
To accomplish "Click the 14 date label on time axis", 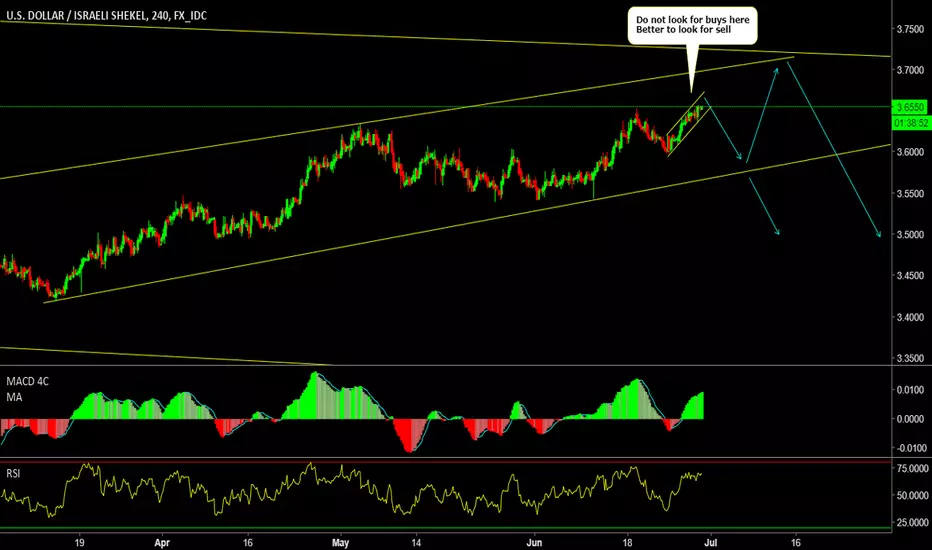I will click(416, 543).
